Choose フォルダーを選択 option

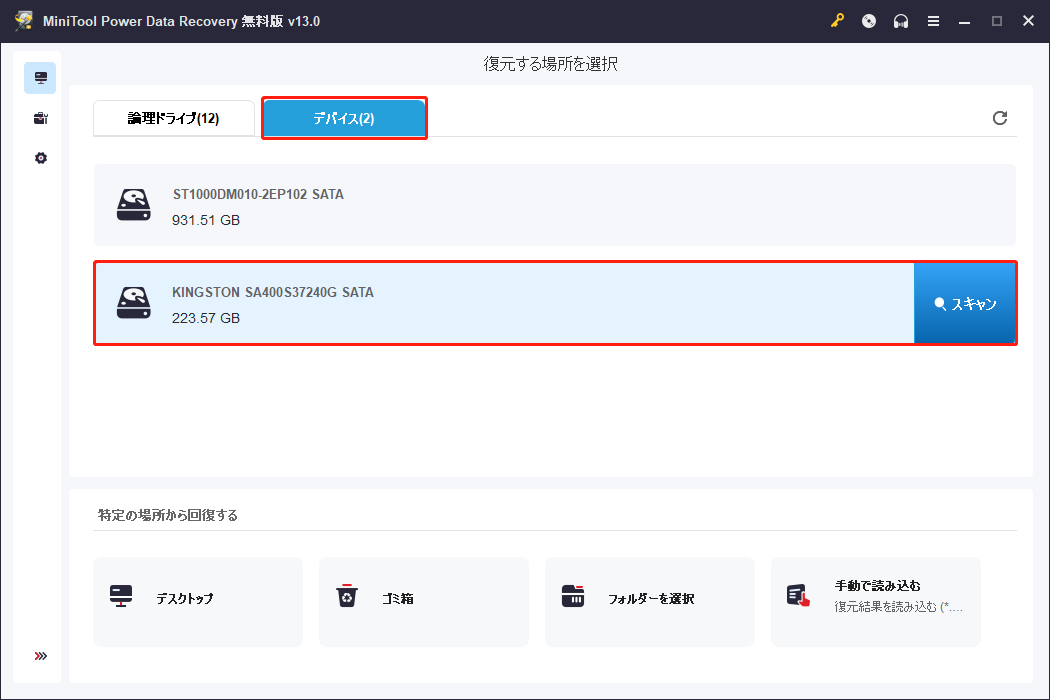(650, 602)
